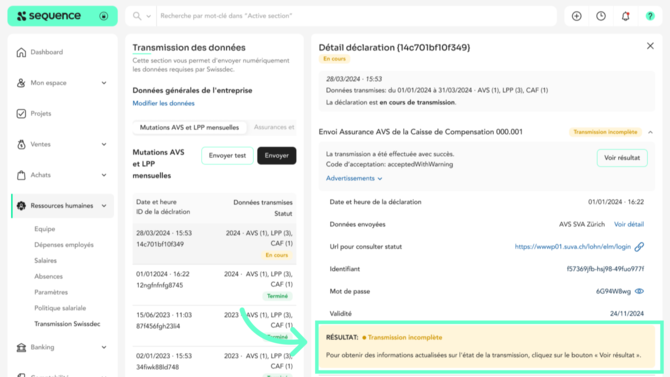The width and height of the screenshot is (670, 377).
Task: Select declaration row 14c701bf10f349
Action: [214, 244]
